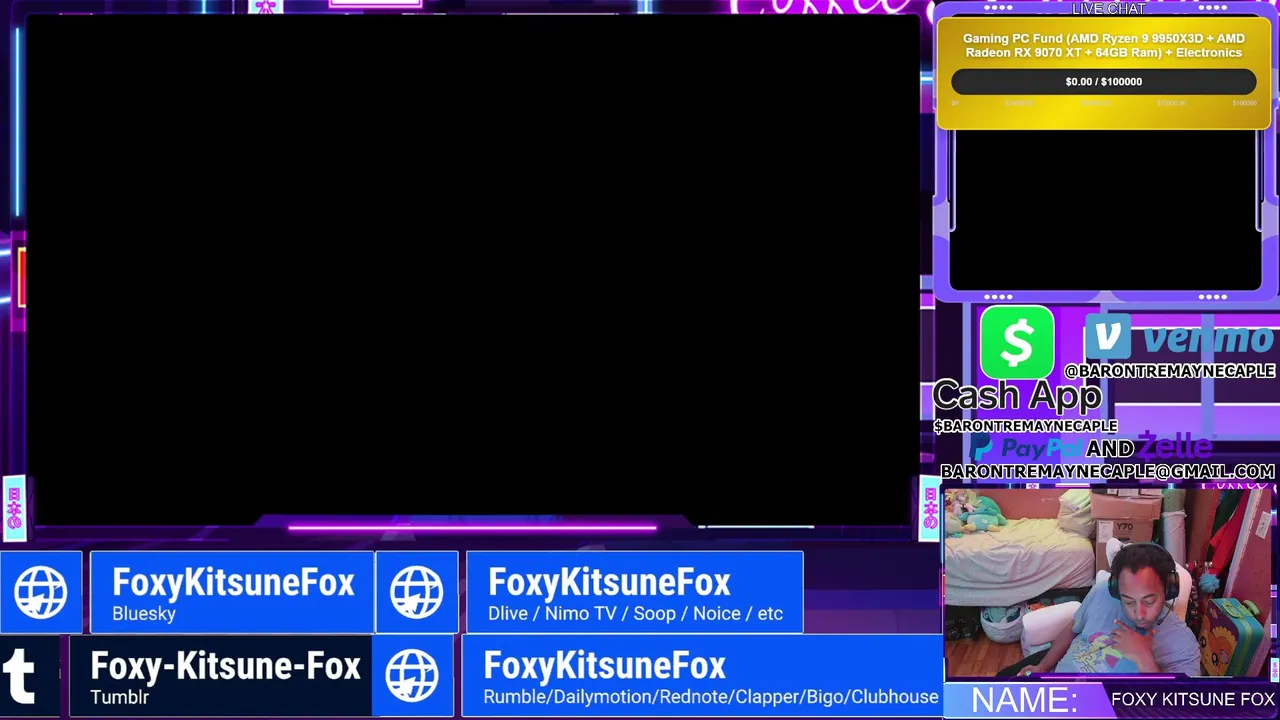
Task: Click the webcam video thumbnail
Action: 1108,583
